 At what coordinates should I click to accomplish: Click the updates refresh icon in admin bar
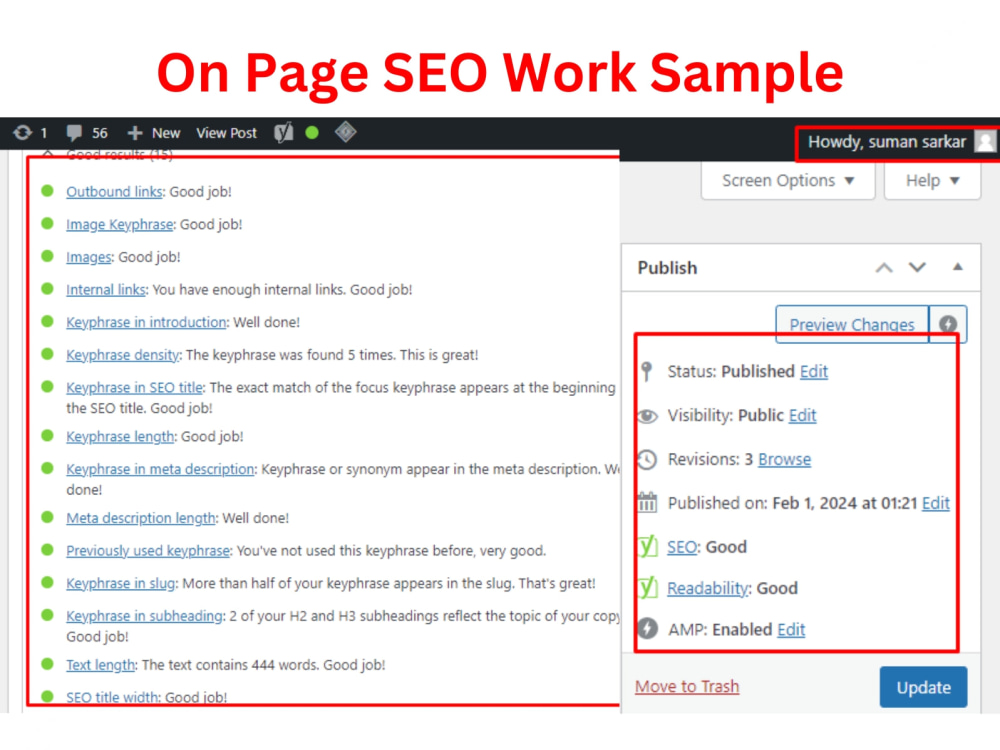tap(22, 133)
